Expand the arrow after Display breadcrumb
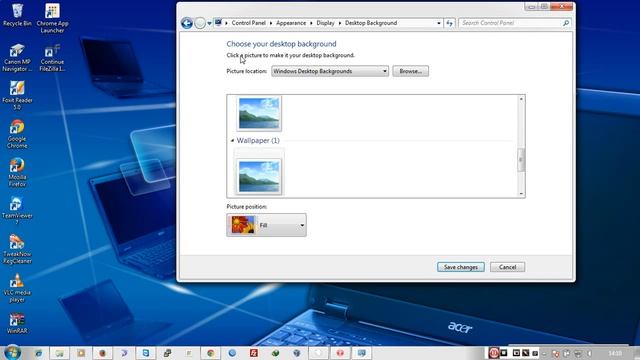 340,23
